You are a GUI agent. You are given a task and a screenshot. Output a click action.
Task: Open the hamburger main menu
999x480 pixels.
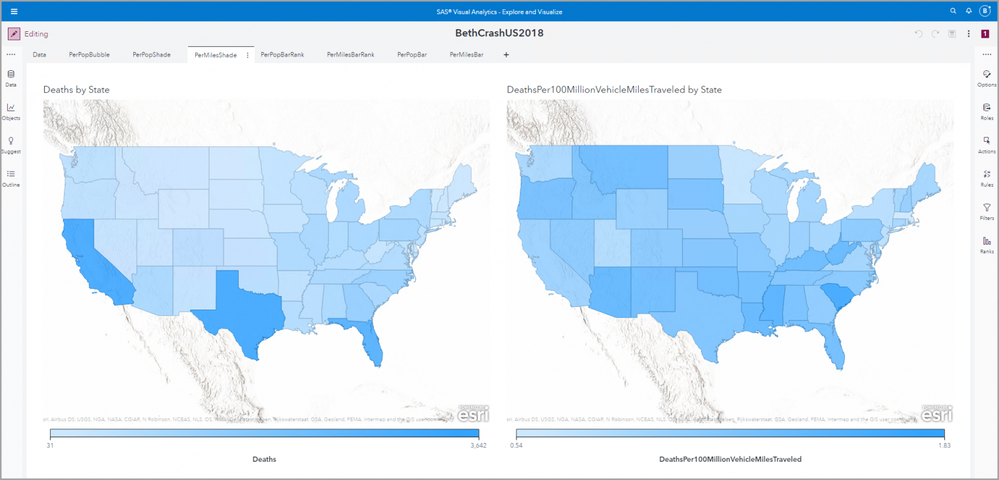14,11
